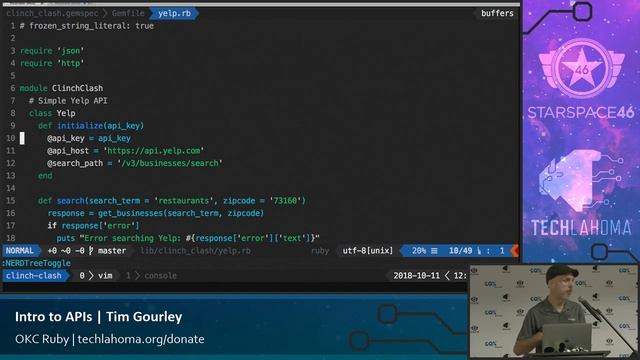This screenshot has height=360, width=640.
Task: Click the 2018-10-11 date in tmux bar
Action: (416, 276)
